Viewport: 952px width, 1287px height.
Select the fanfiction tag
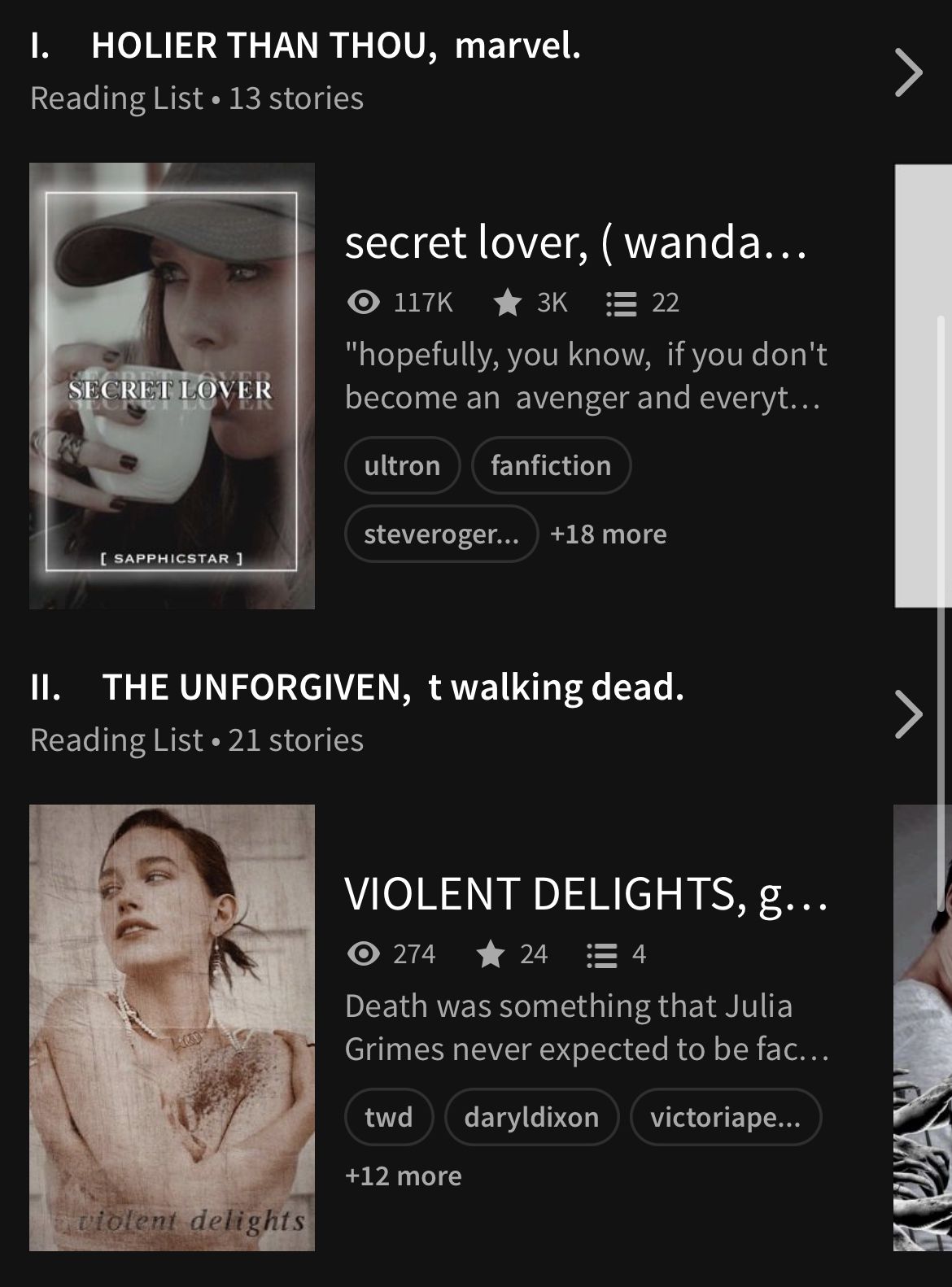click(551, 465)
